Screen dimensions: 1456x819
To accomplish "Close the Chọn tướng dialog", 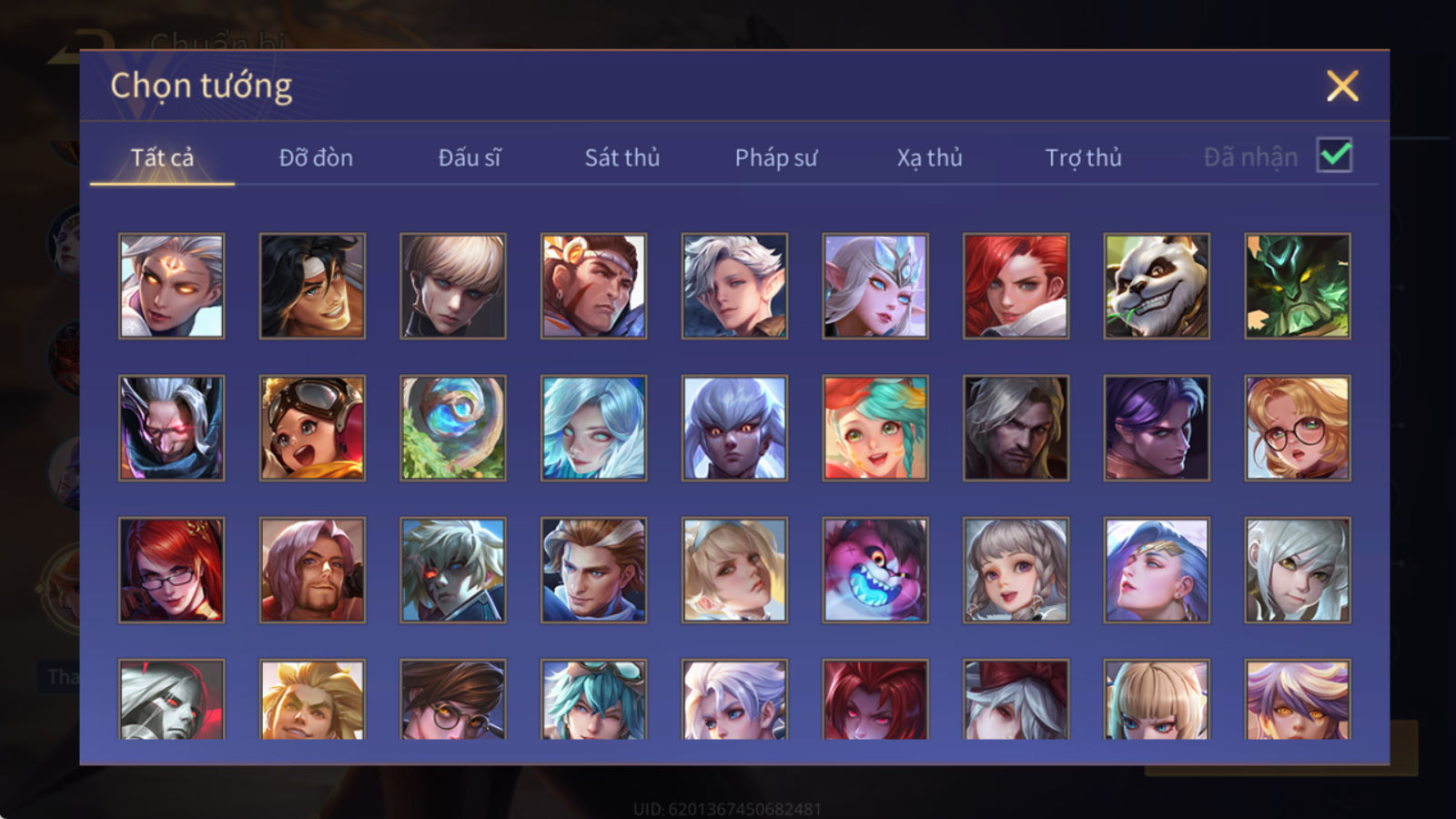I will pyautogui.click(x=1342, y=86).
